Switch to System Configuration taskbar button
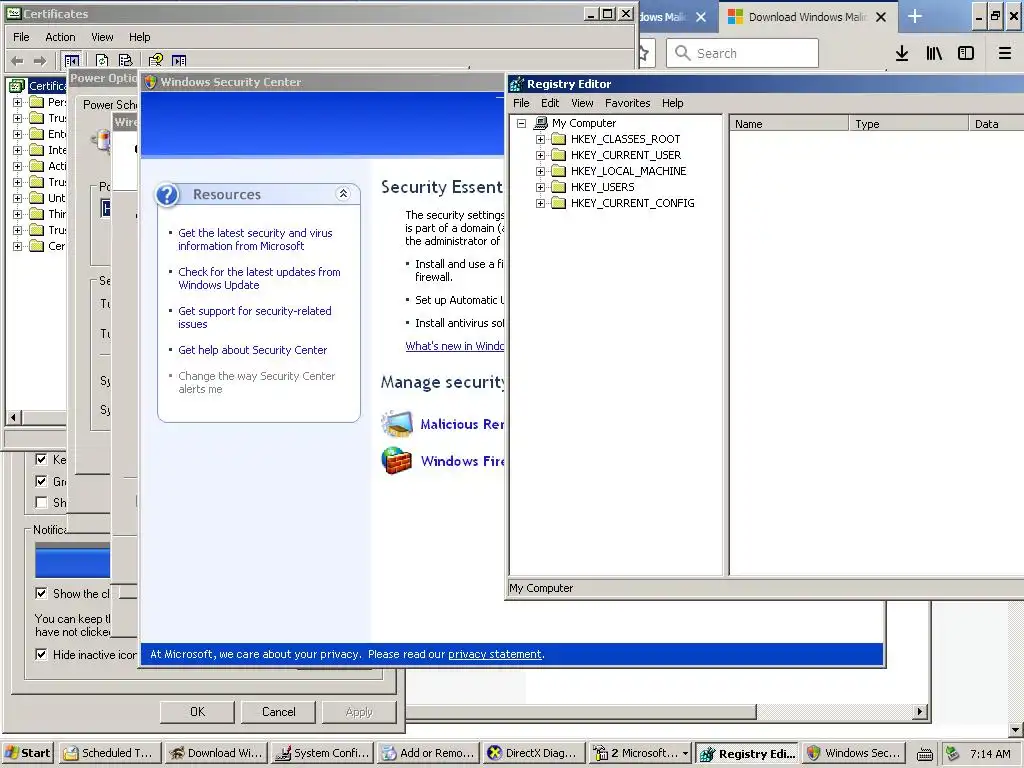This screenshot has height=768, width=1024. coord(321,753)
